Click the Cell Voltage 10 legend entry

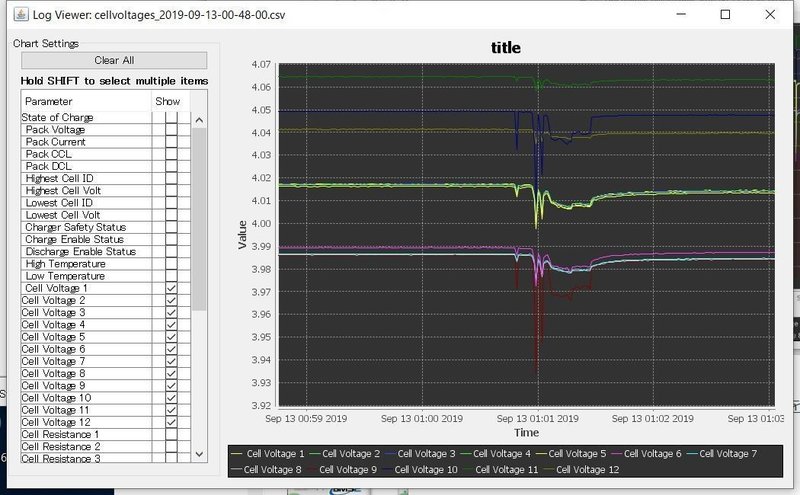pos(419,469)
